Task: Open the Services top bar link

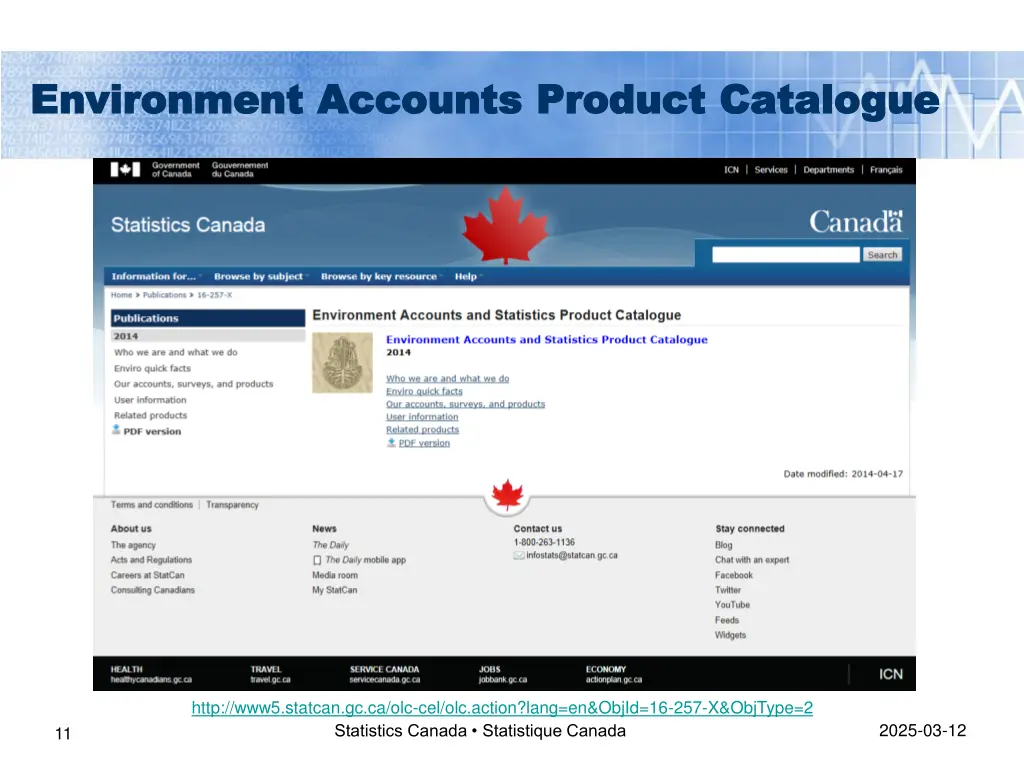Action: pyautogui.click(x=771, y=170)
